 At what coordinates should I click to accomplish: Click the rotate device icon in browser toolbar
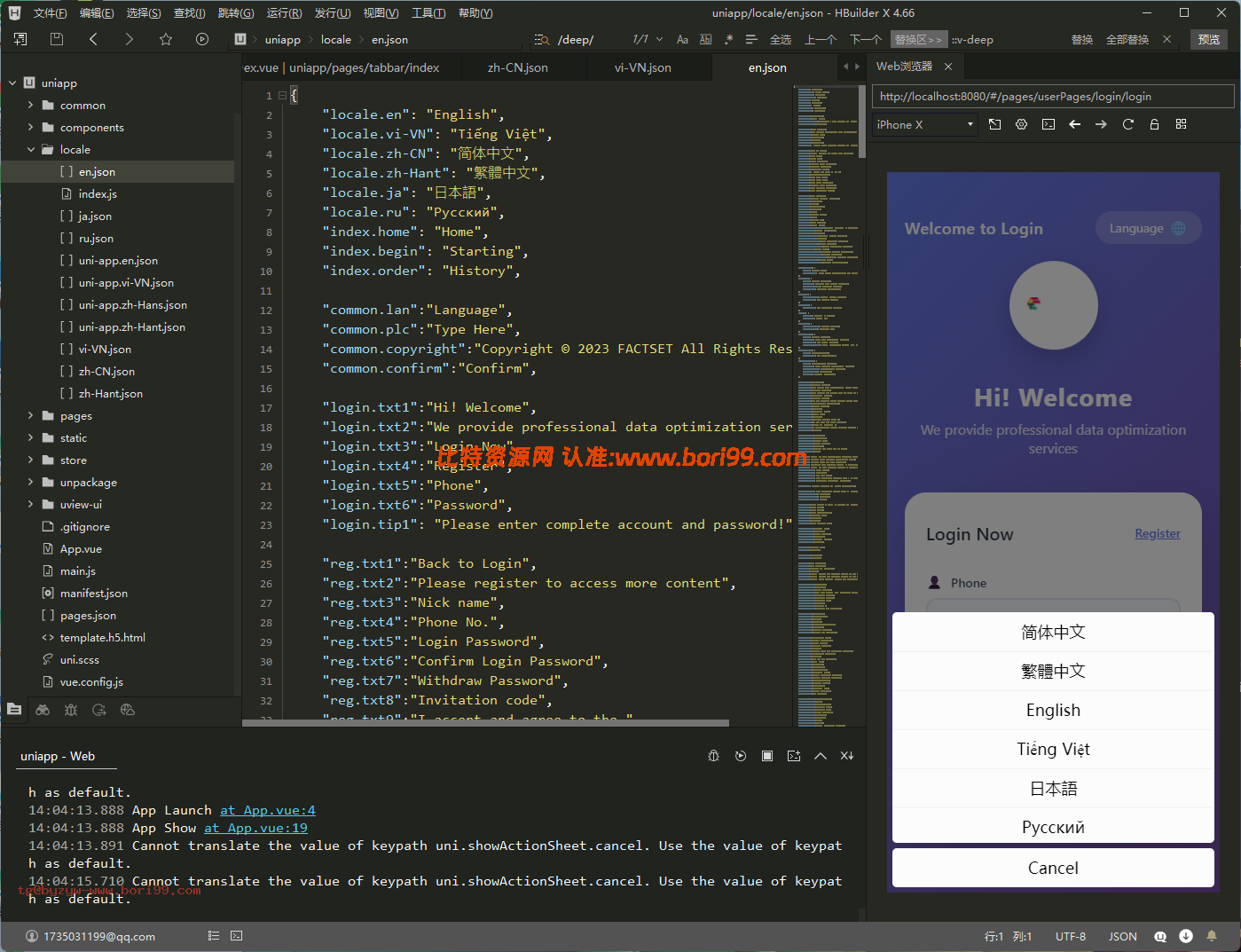(x=995, y=125)
